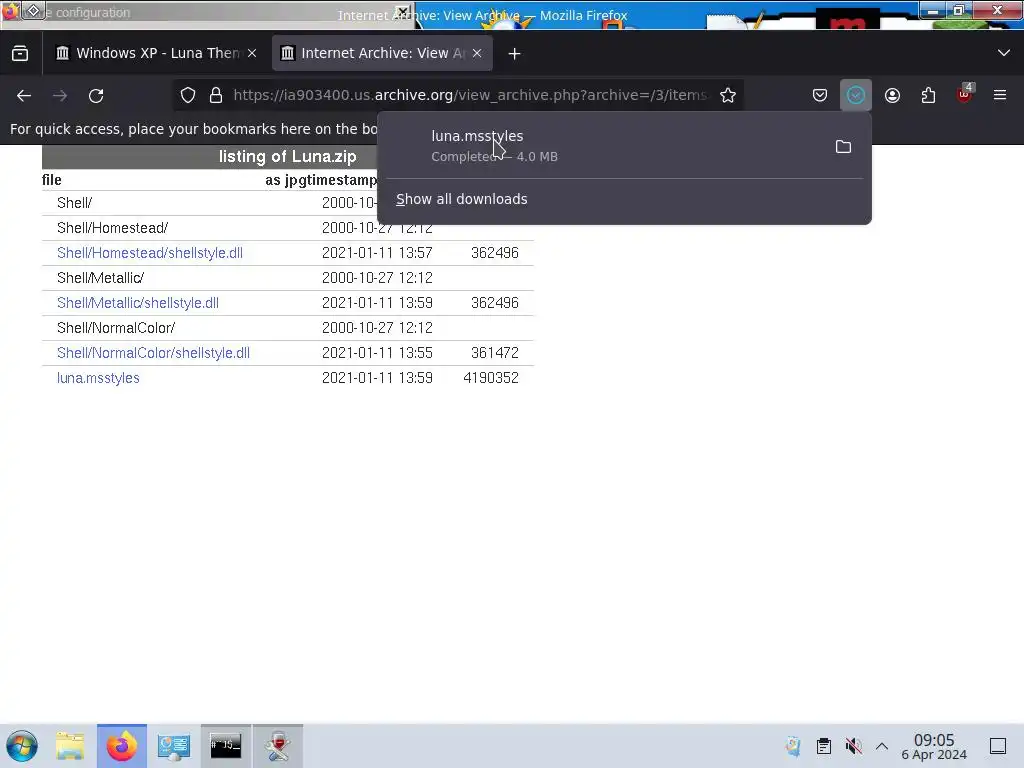Click the clock showing 09:05
Viewport: 1024px width, 768px height.
click(934, 746)
